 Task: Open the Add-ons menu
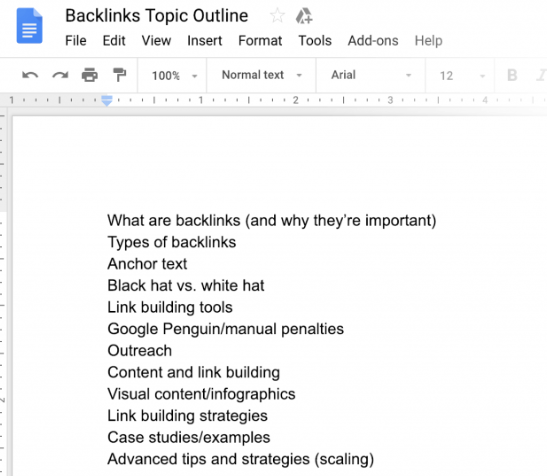[373, 41]
